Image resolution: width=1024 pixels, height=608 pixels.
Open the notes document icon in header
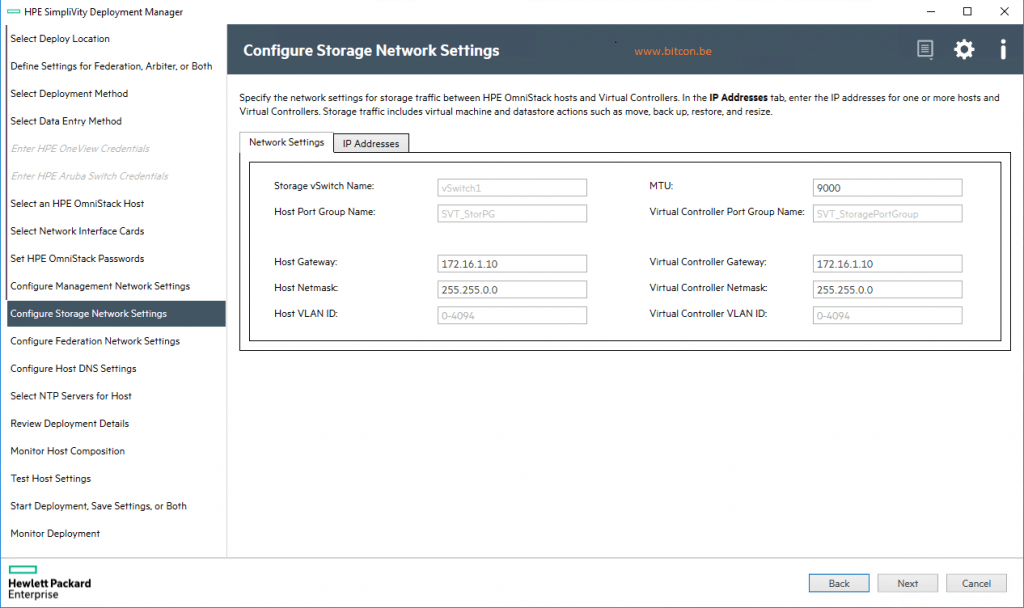click(925, 50)
